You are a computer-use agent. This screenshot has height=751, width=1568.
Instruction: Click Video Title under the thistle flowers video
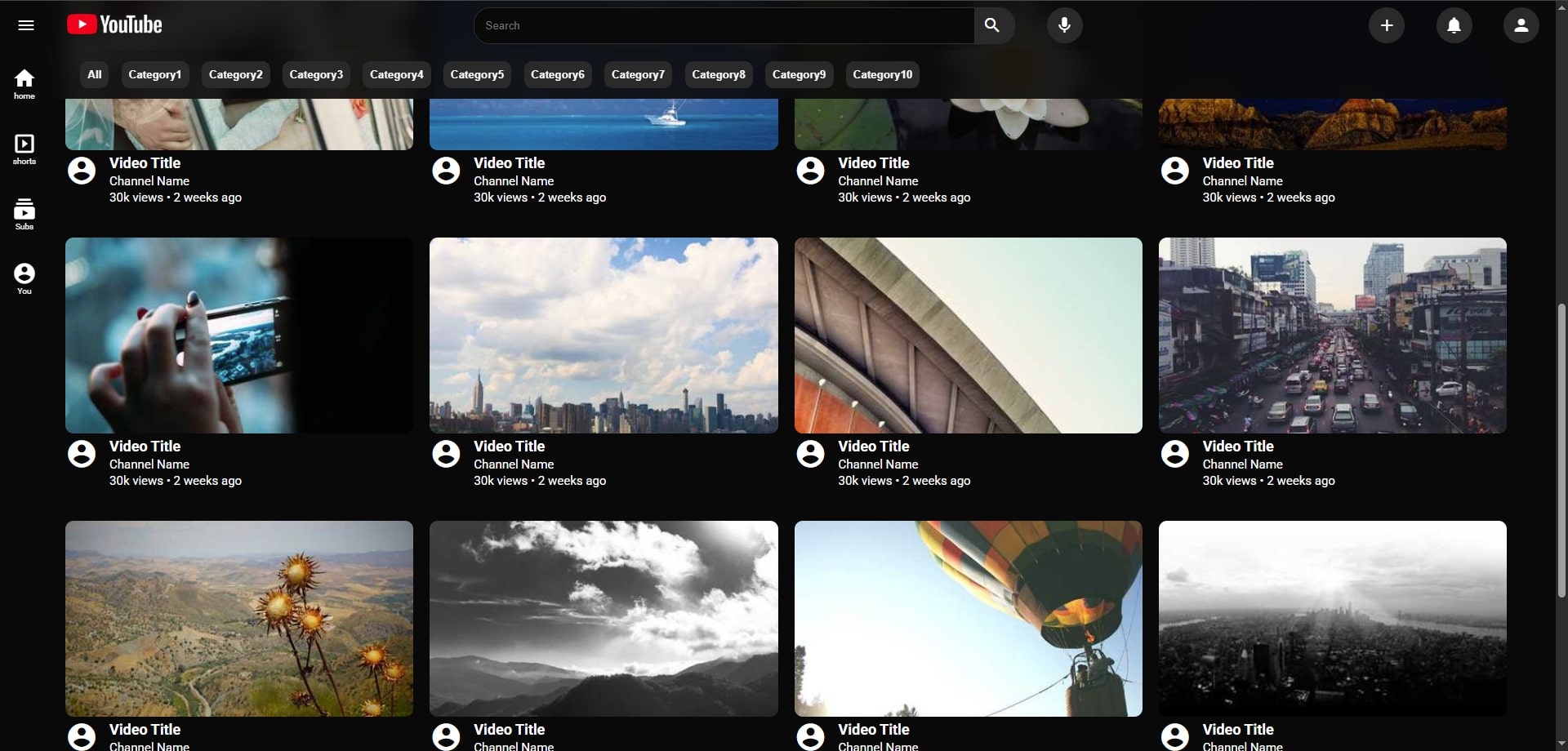145,730
